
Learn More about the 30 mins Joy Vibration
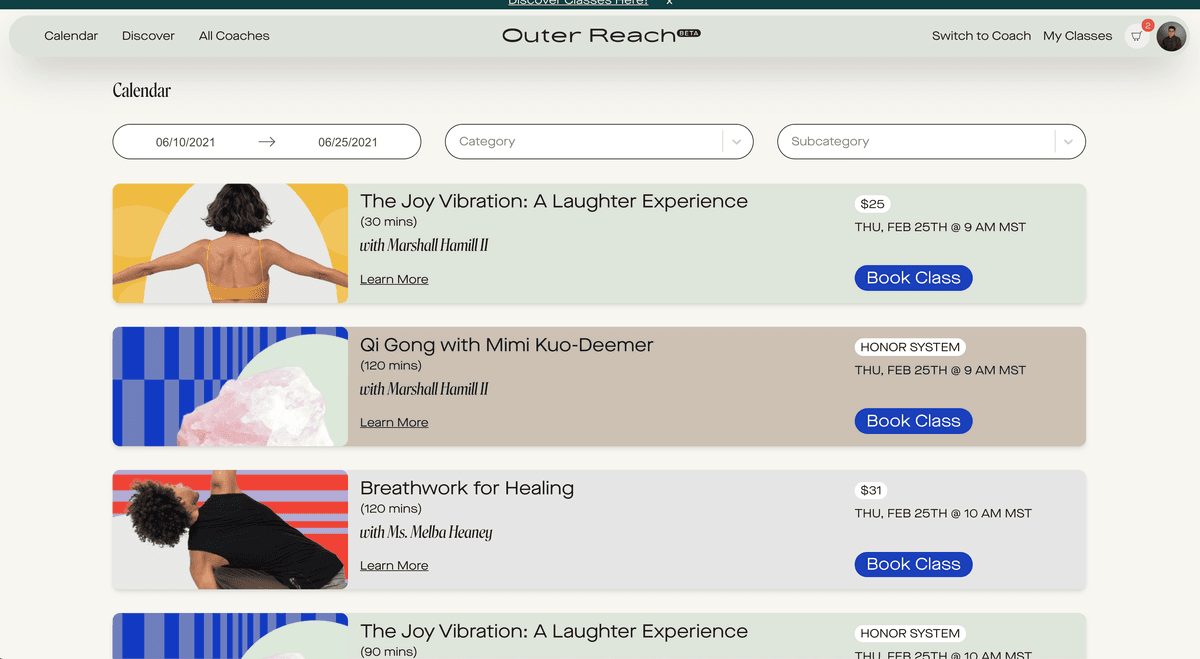pyautogui.click(x=394, y=280)
